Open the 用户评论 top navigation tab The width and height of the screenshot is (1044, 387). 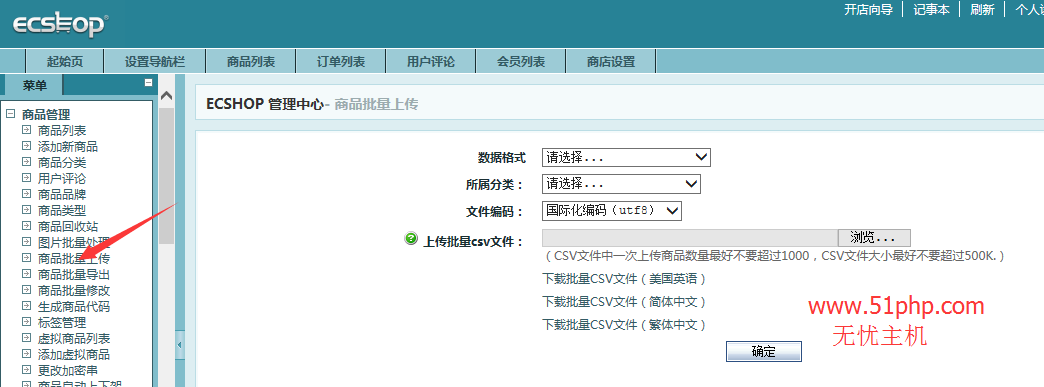[431, 61]
